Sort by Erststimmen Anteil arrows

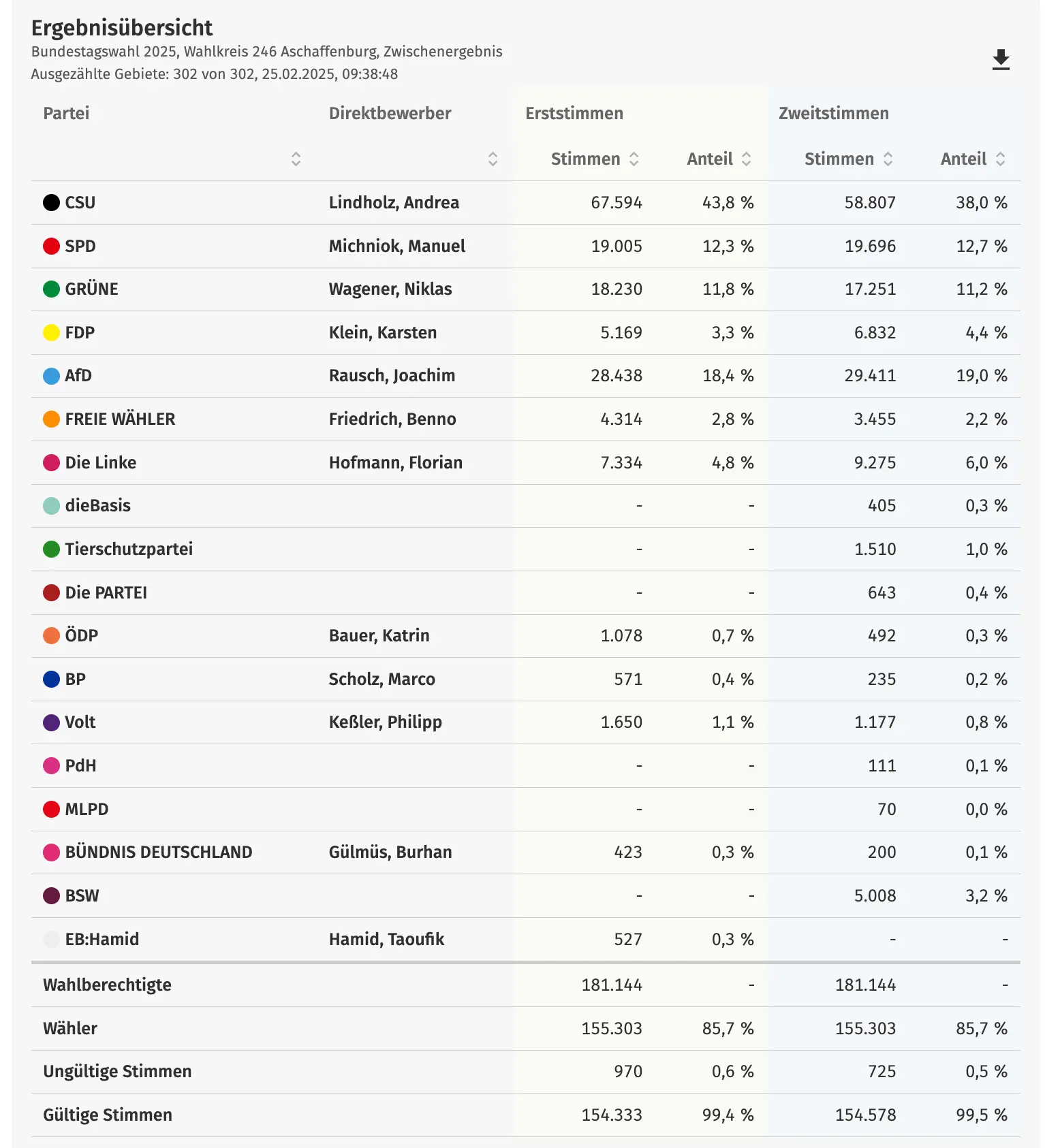click(747, 159)
